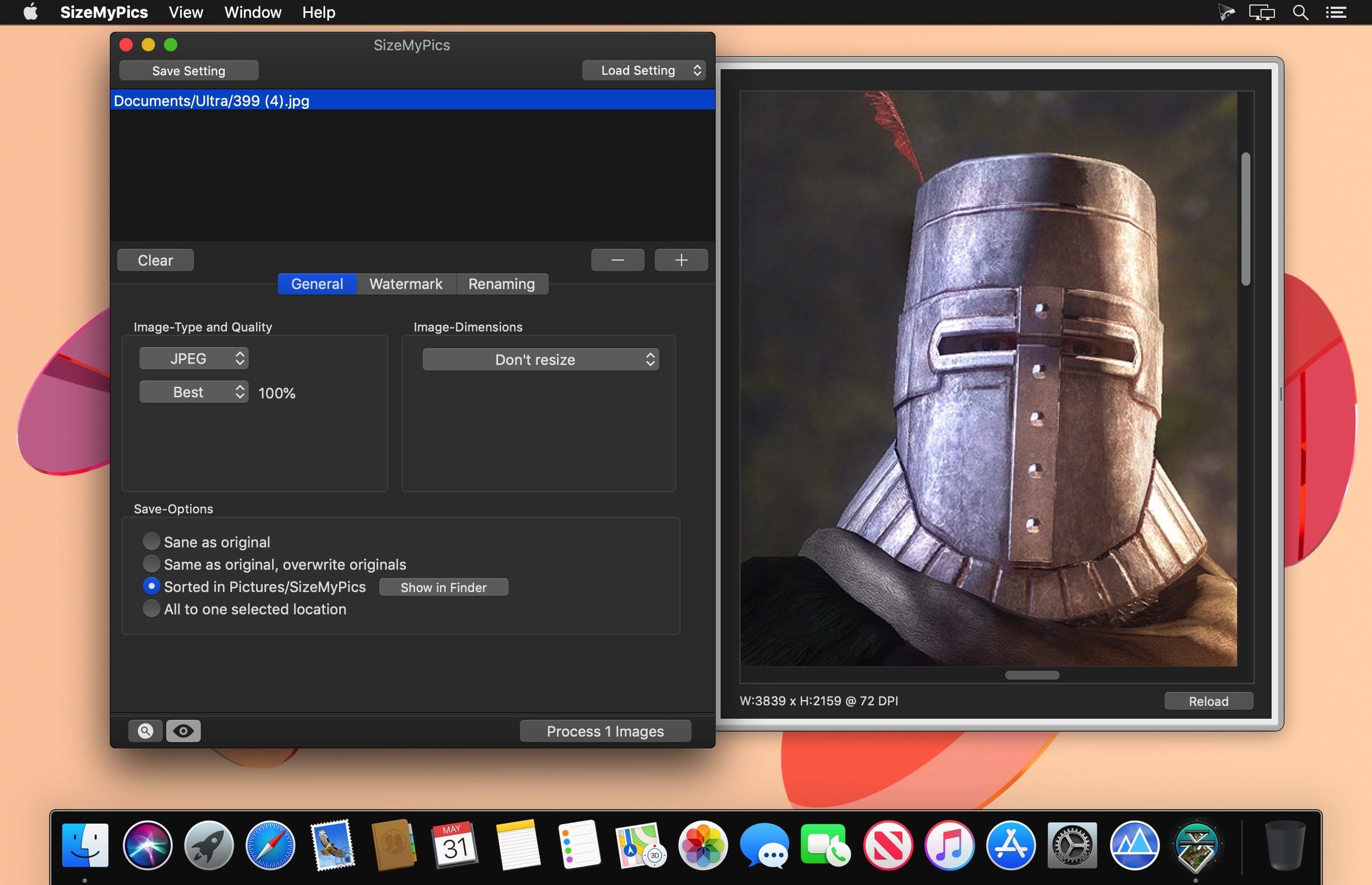Choose 'All to one selected location' option
This screenshot has width=1372, height=885.
click(151, 609)
